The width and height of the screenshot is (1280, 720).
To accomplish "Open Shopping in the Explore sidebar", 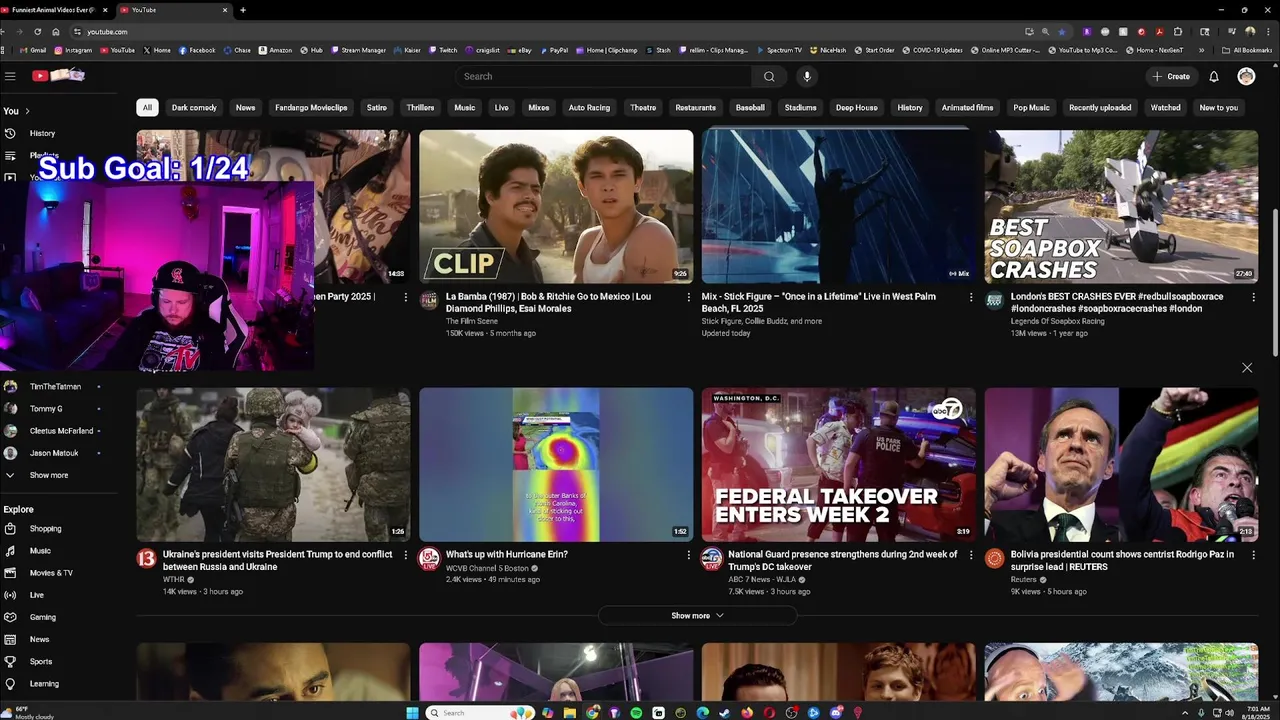I will pos(45,528).
